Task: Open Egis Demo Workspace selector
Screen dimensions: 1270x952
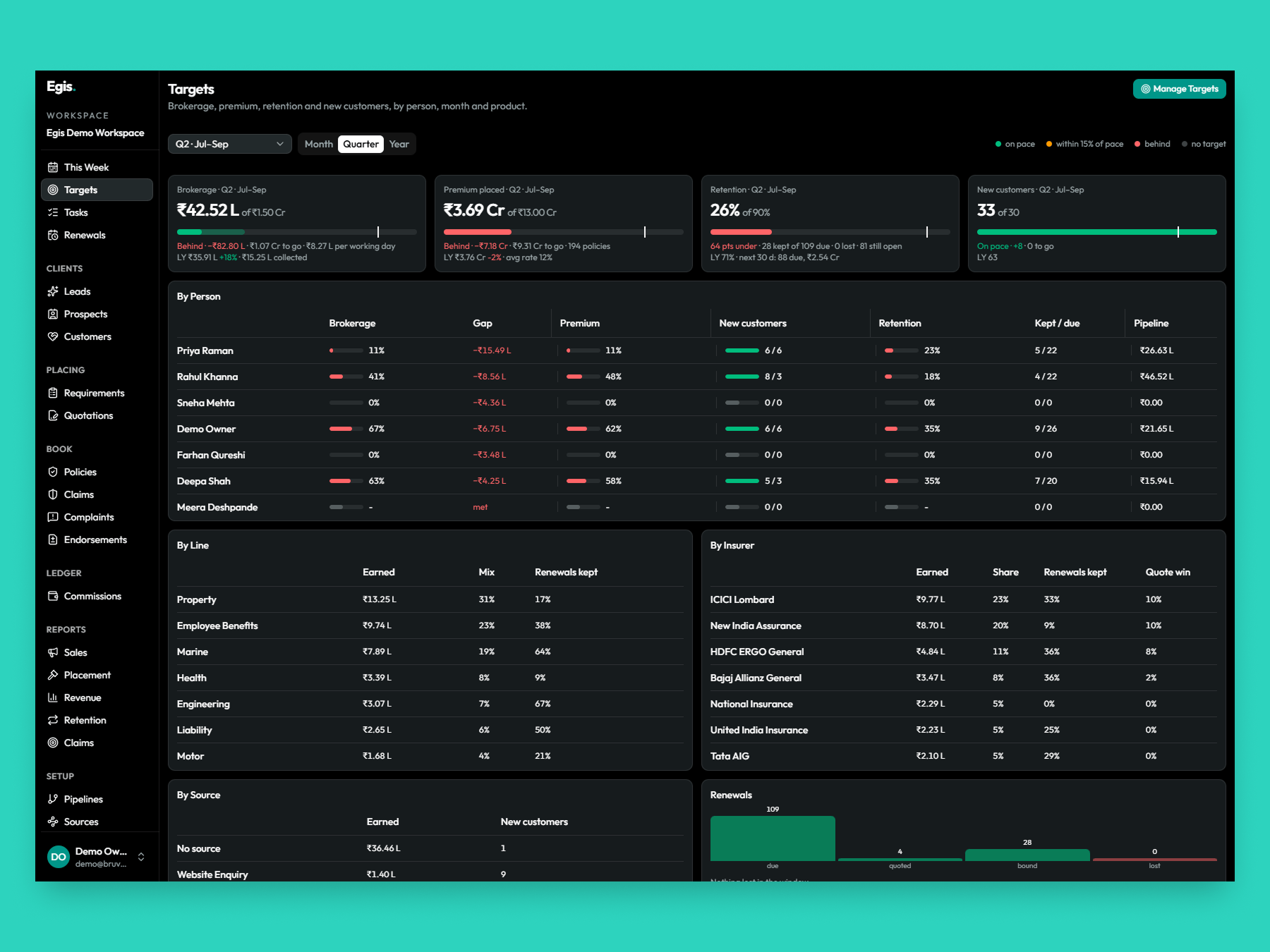Action: pyautogui.click(x=95, y=133)
